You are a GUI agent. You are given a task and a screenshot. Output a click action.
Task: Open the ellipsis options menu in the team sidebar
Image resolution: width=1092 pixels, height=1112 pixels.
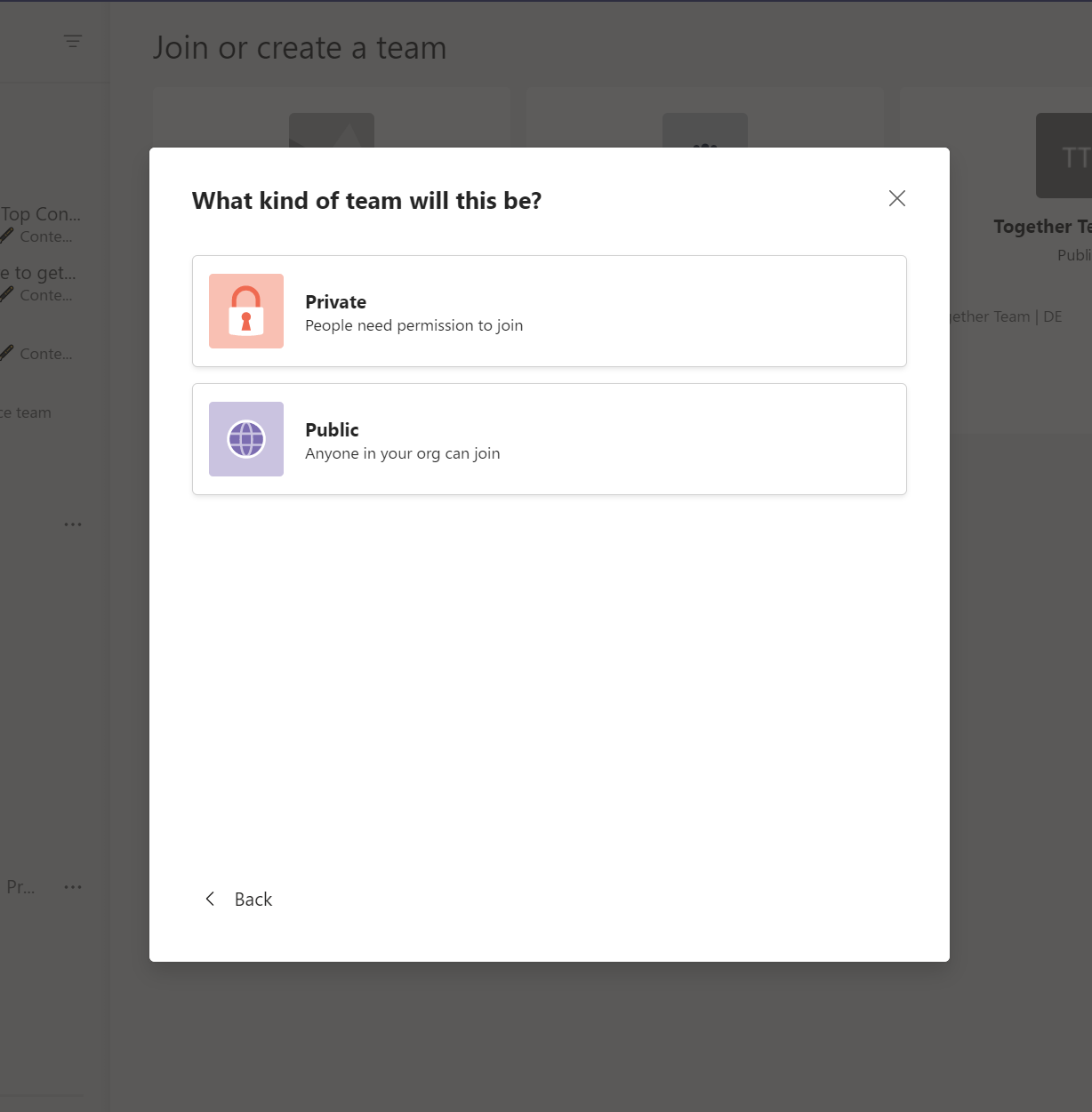click(x=73, y=524)
